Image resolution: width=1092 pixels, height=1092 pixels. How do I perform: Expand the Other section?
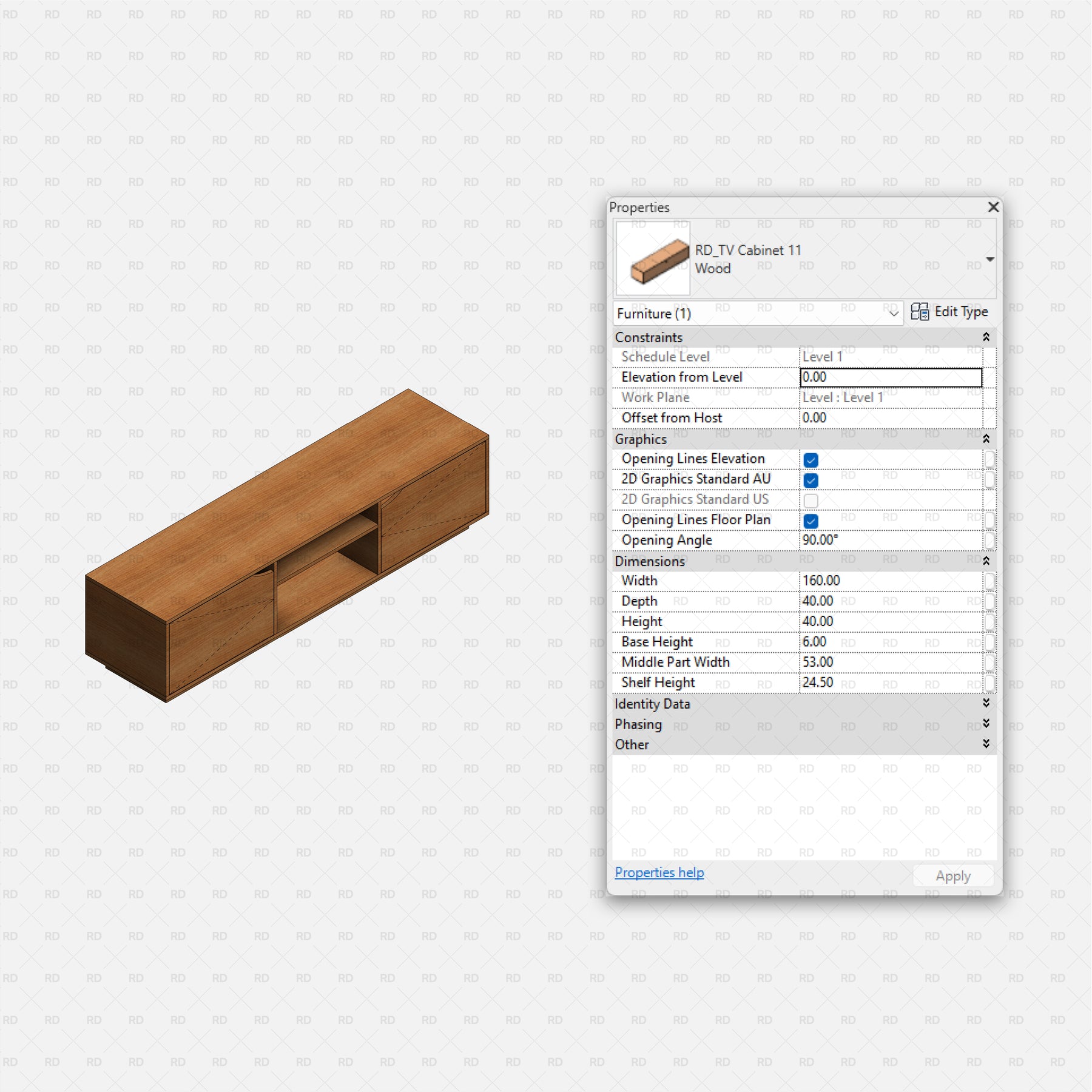point(986,744)
